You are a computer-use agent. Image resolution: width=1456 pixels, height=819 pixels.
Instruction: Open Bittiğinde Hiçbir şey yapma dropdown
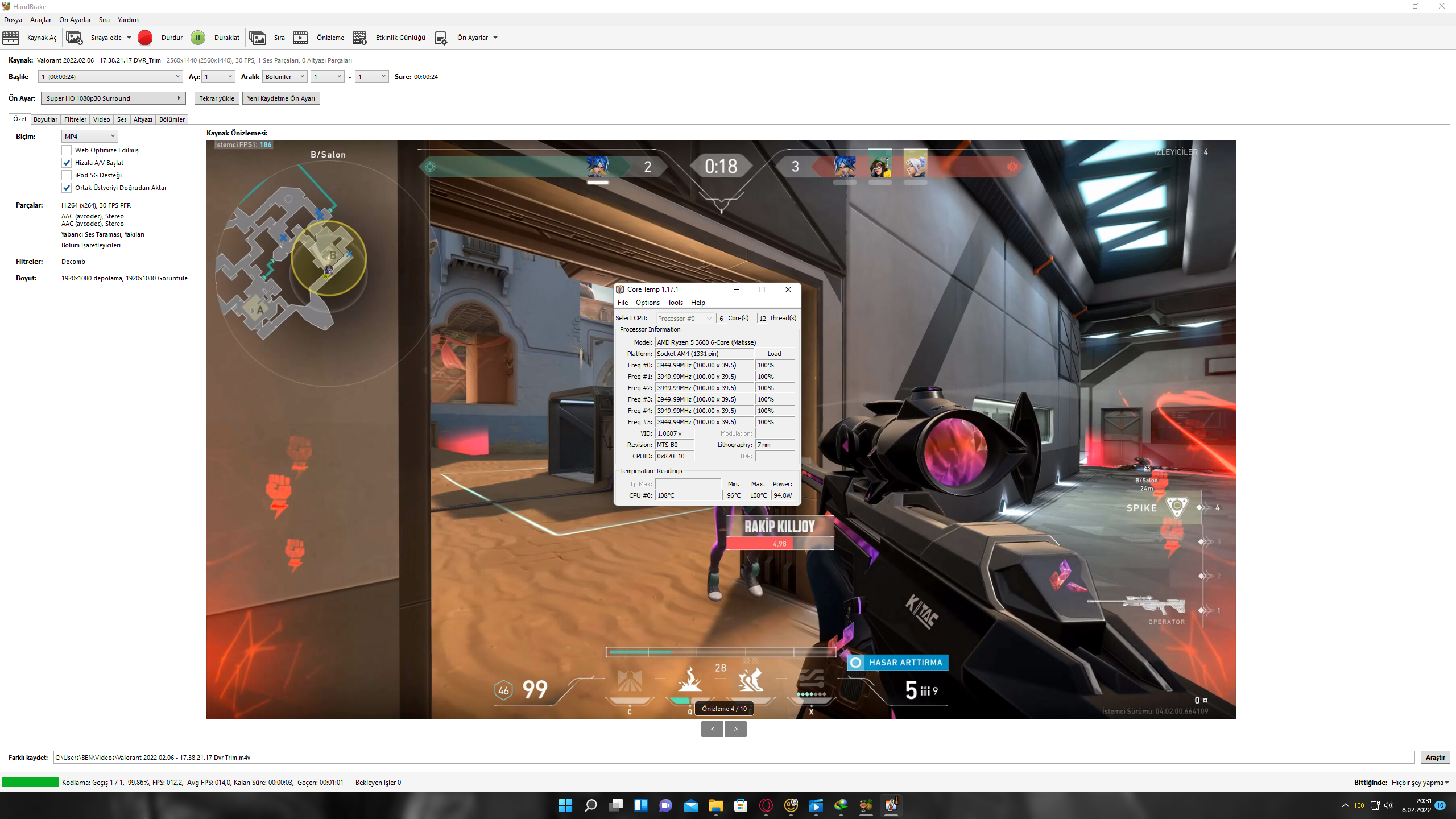1420,783
